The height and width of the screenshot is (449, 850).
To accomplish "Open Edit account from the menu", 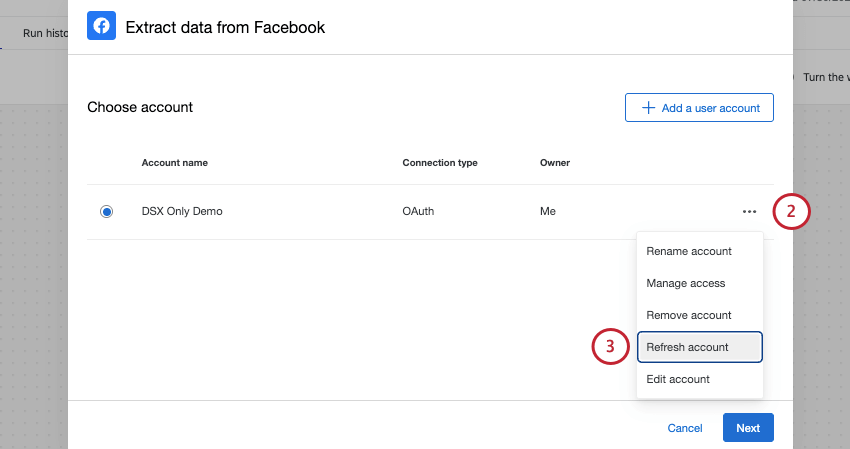I will [678, 379].
